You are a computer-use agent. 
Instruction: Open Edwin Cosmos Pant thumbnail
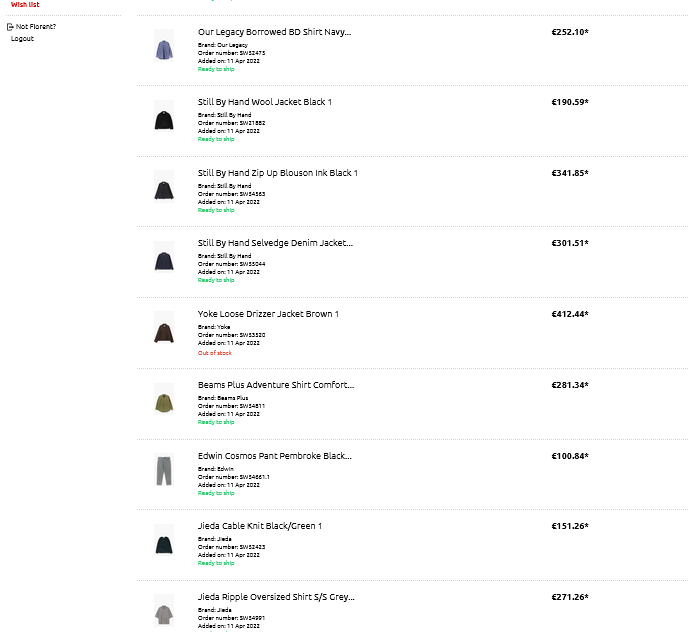(164, 471)
